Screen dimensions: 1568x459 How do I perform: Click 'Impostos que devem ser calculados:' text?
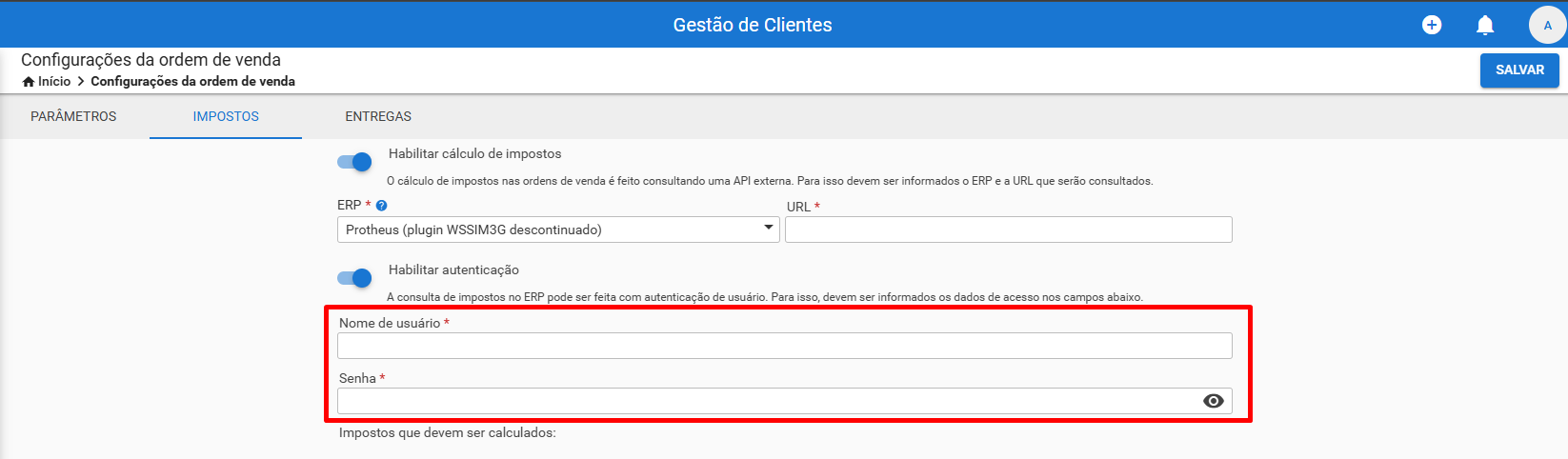447,432
